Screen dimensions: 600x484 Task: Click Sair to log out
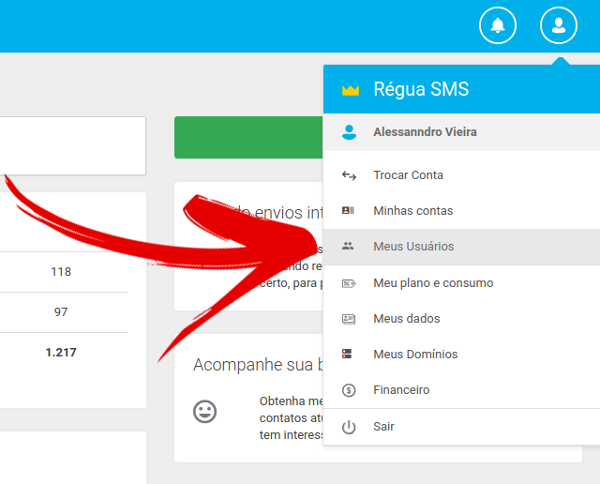coord(384,427)
